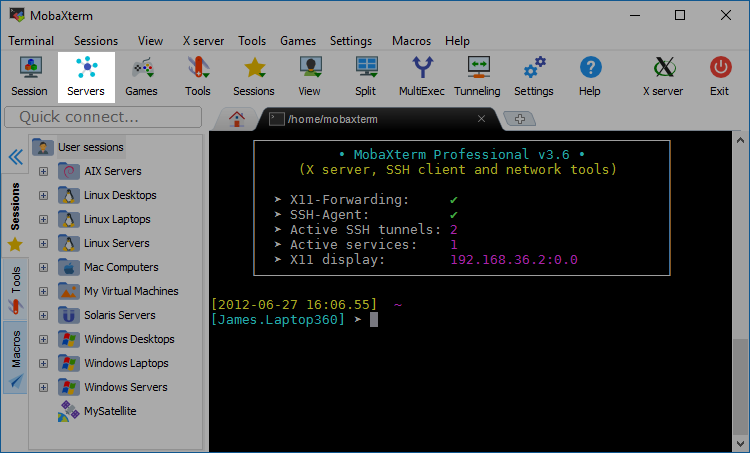Expand the AIX Servers folder
This screenshot has height=453, width=750.
point(43,171)
